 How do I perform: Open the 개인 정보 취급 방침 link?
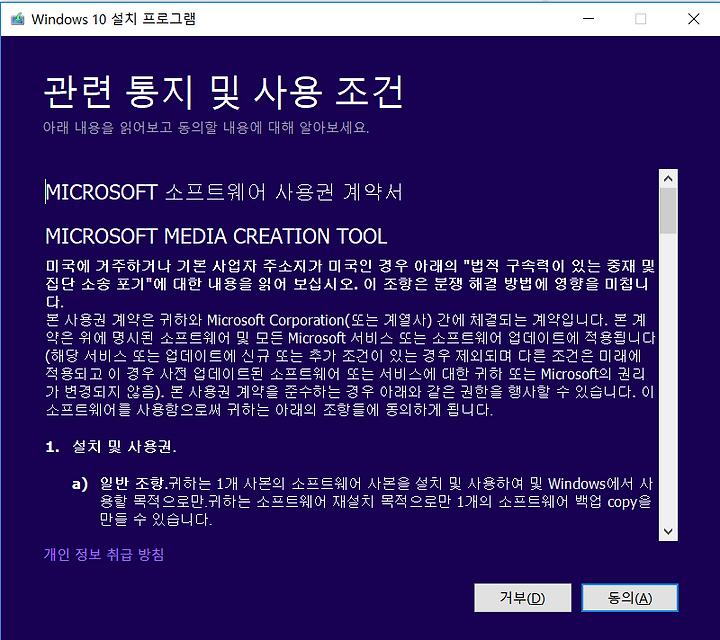104,554
